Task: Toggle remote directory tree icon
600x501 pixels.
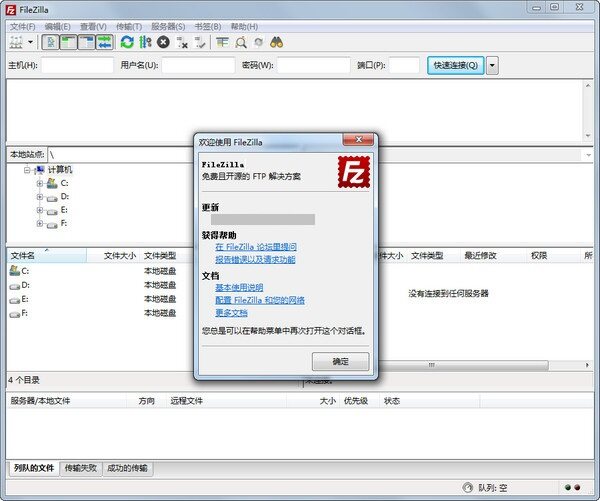Action: 86,42
